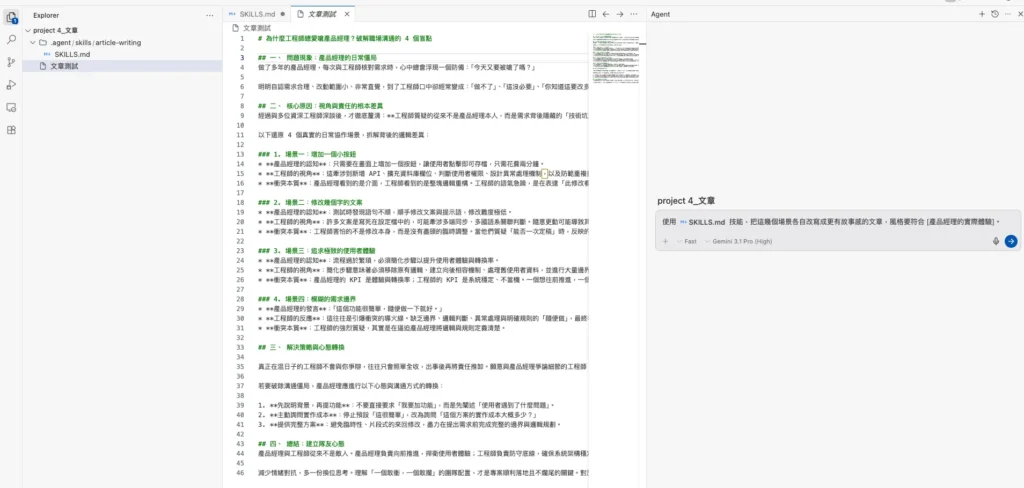Open the Remote Explorer icon in activity bar

(x=11, y=107)
